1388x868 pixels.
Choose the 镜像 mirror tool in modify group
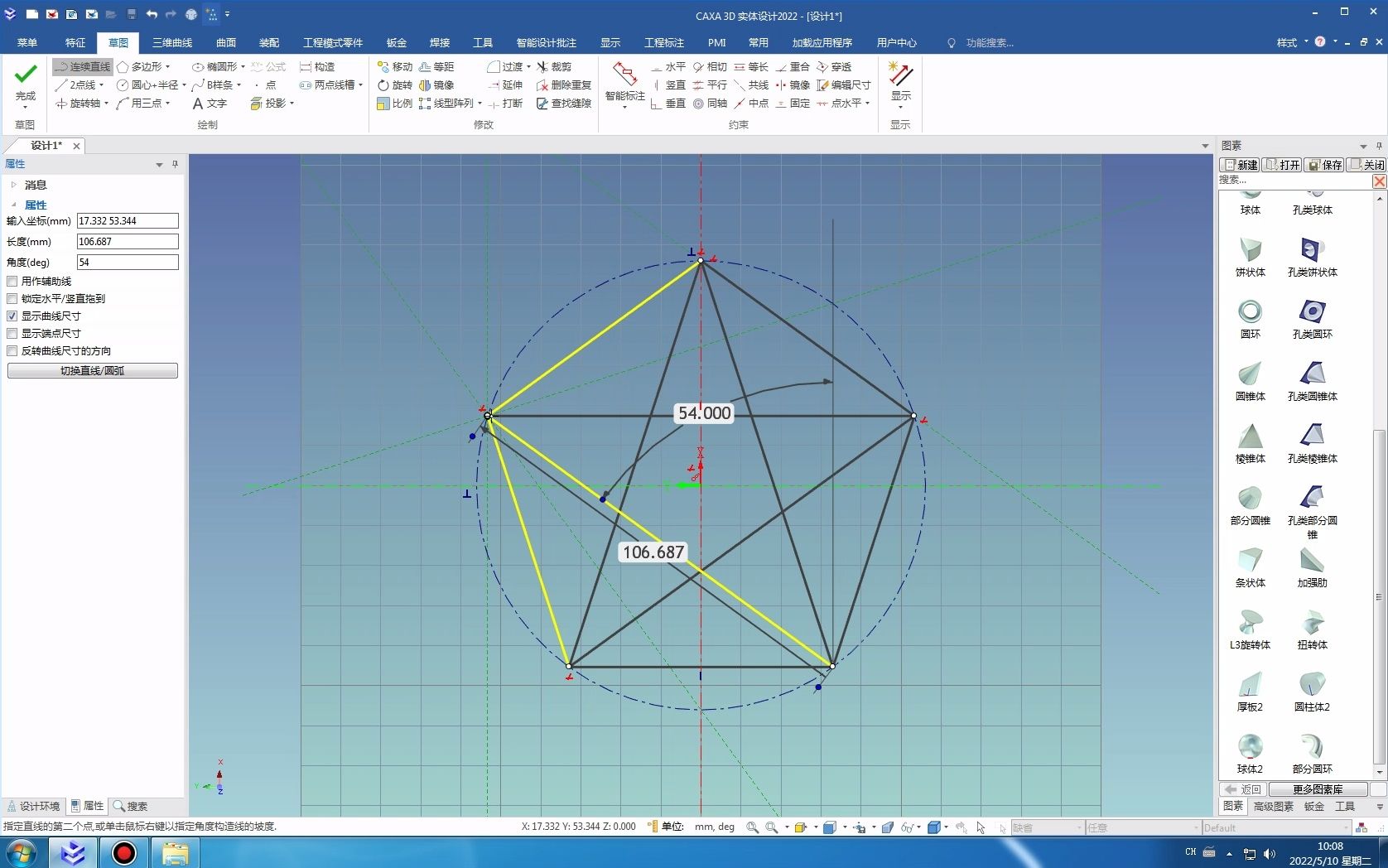[436, 84]
